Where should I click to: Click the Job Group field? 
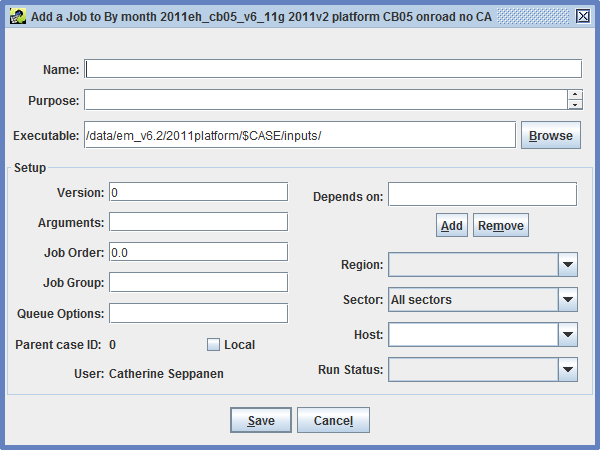[x=198, y=282]
